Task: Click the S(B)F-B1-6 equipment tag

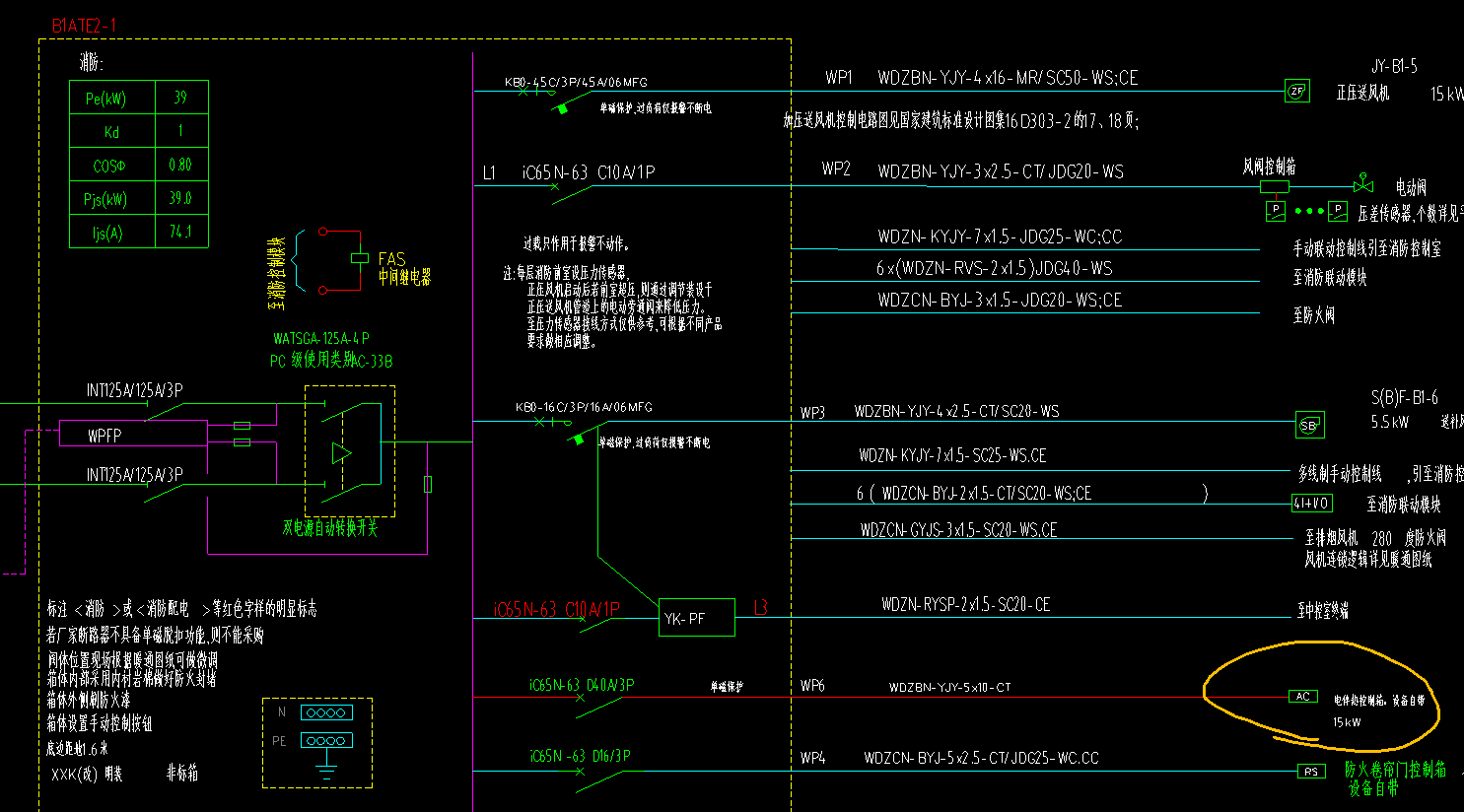Action: tap(1404, 398)
